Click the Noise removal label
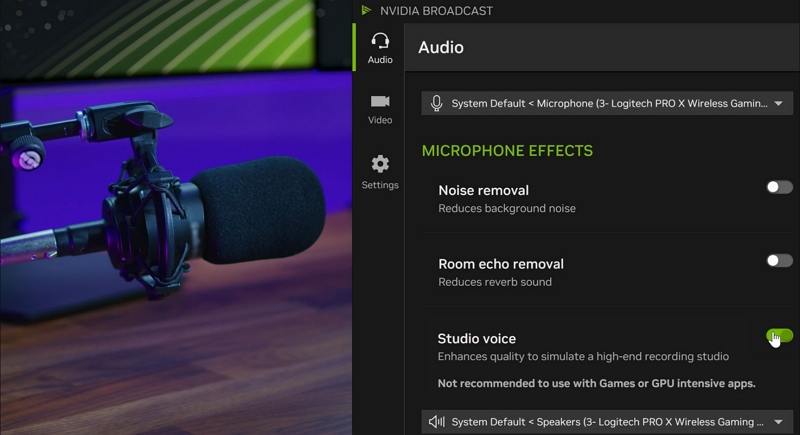The width and height of the screenshot is (800, 435). point(483,190)
